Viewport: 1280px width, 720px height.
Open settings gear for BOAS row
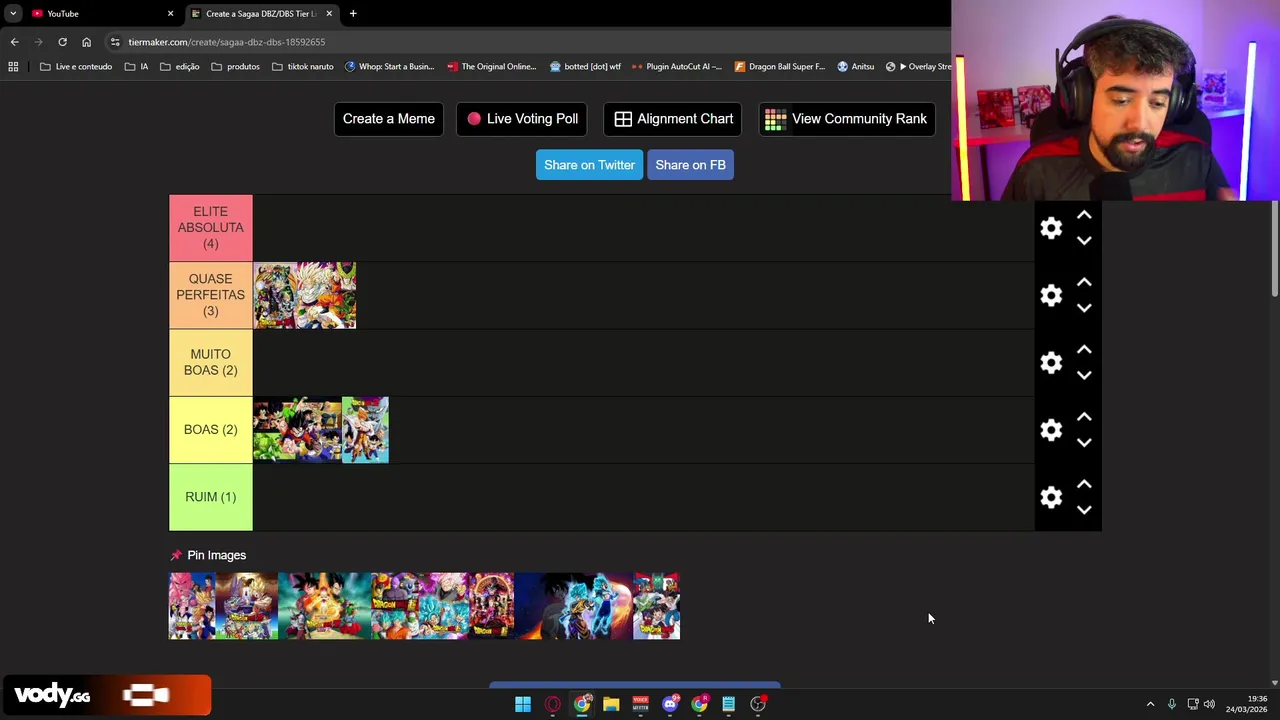1051,430
